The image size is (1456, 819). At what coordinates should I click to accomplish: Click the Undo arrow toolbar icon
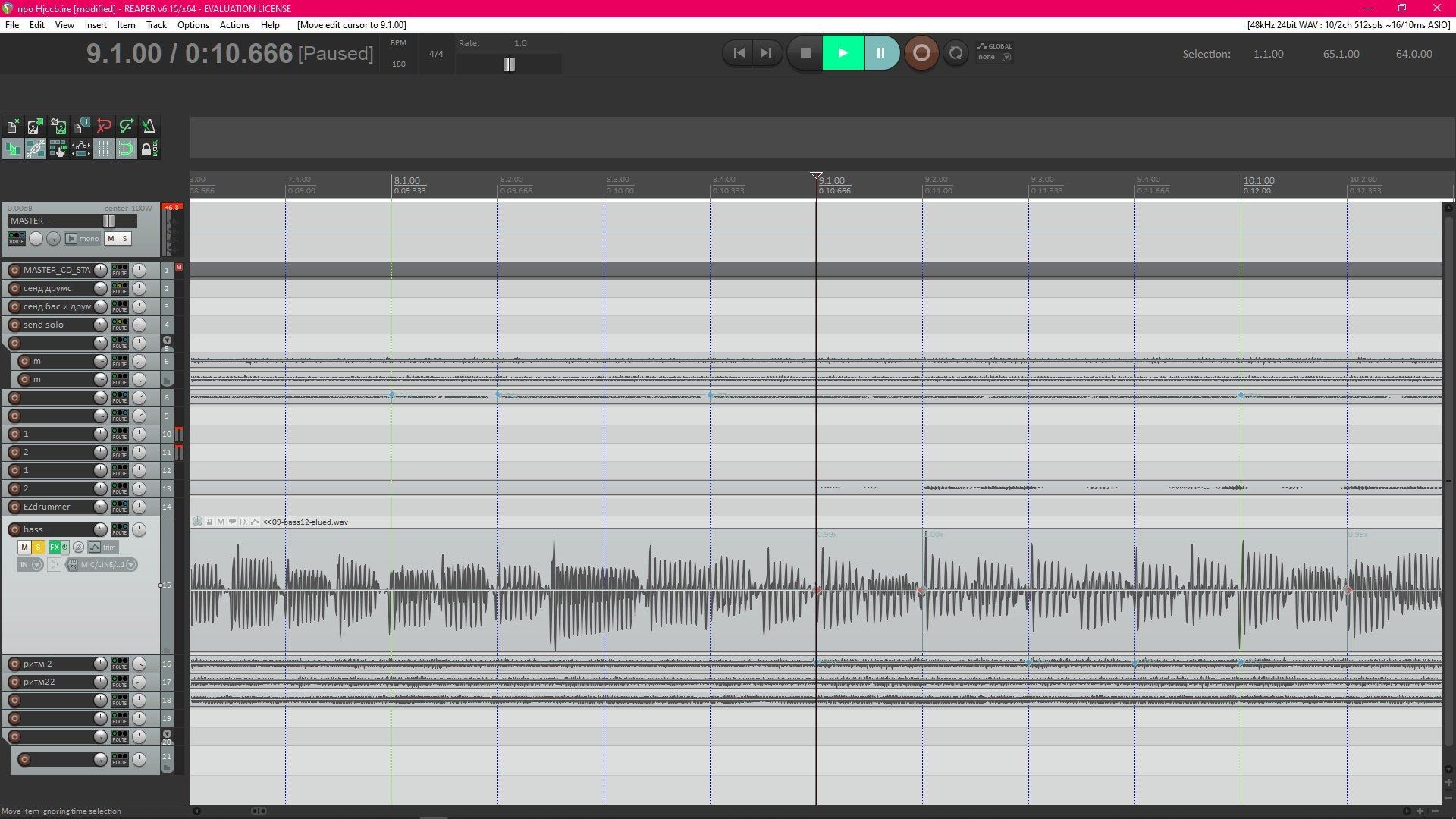[104, 127]
